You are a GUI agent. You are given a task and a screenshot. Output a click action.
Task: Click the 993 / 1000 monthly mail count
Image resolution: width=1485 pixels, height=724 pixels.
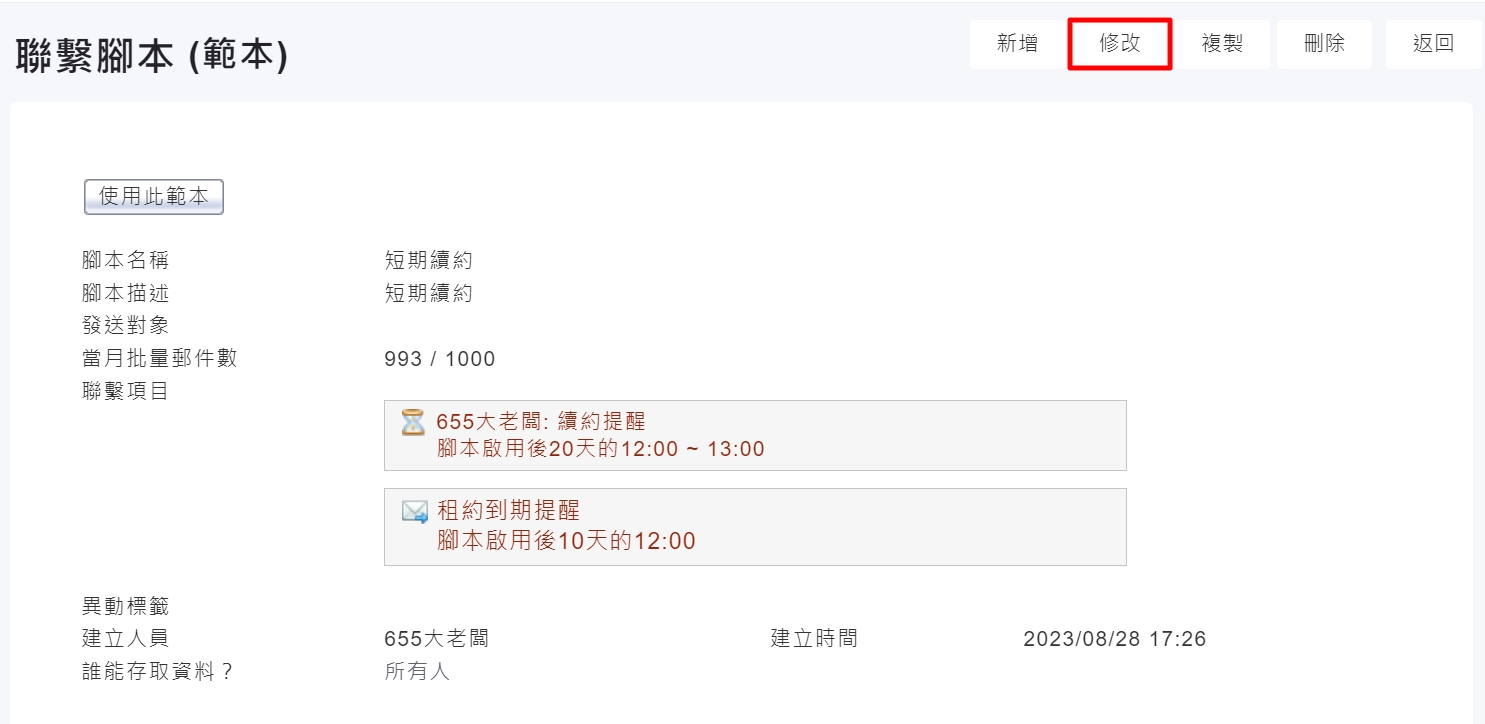coord(440,359)
